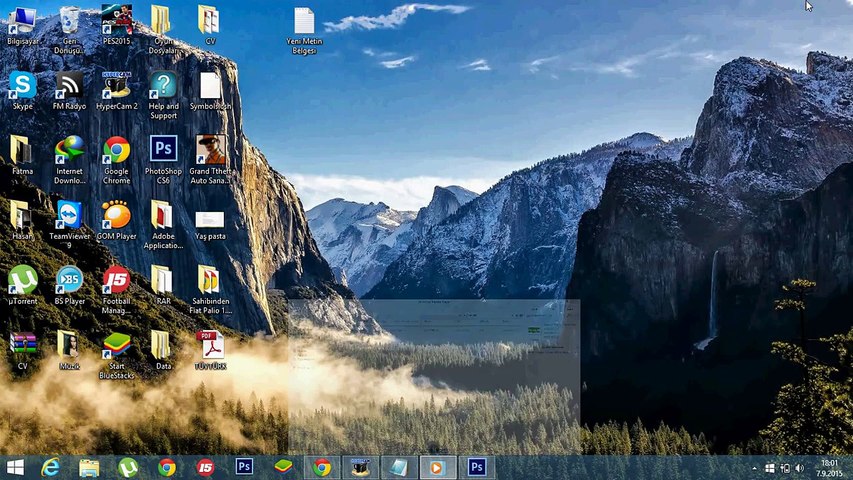This screenshot has width=853, height=480.
Task: Open File Explorer from the taskbar
Action: coord(89,467)
